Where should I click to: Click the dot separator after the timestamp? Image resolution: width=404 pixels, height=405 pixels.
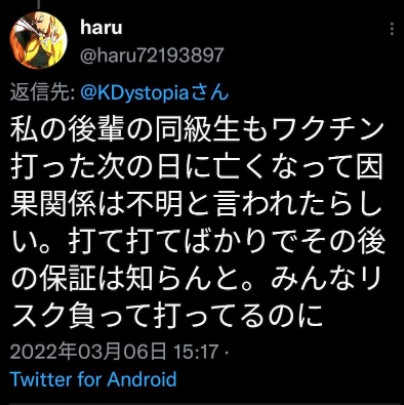point(227,352)
